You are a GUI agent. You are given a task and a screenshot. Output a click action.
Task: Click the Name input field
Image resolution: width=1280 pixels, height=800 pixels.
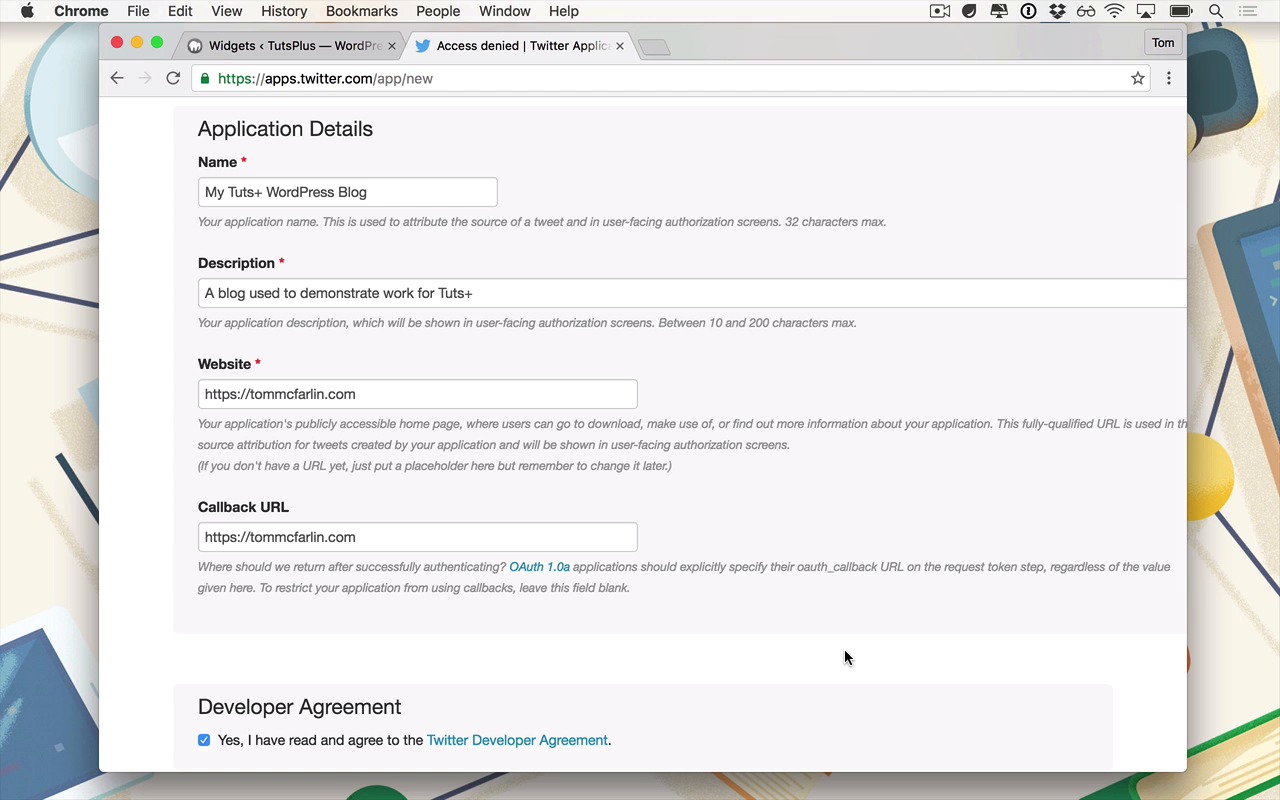coord(348,192)
